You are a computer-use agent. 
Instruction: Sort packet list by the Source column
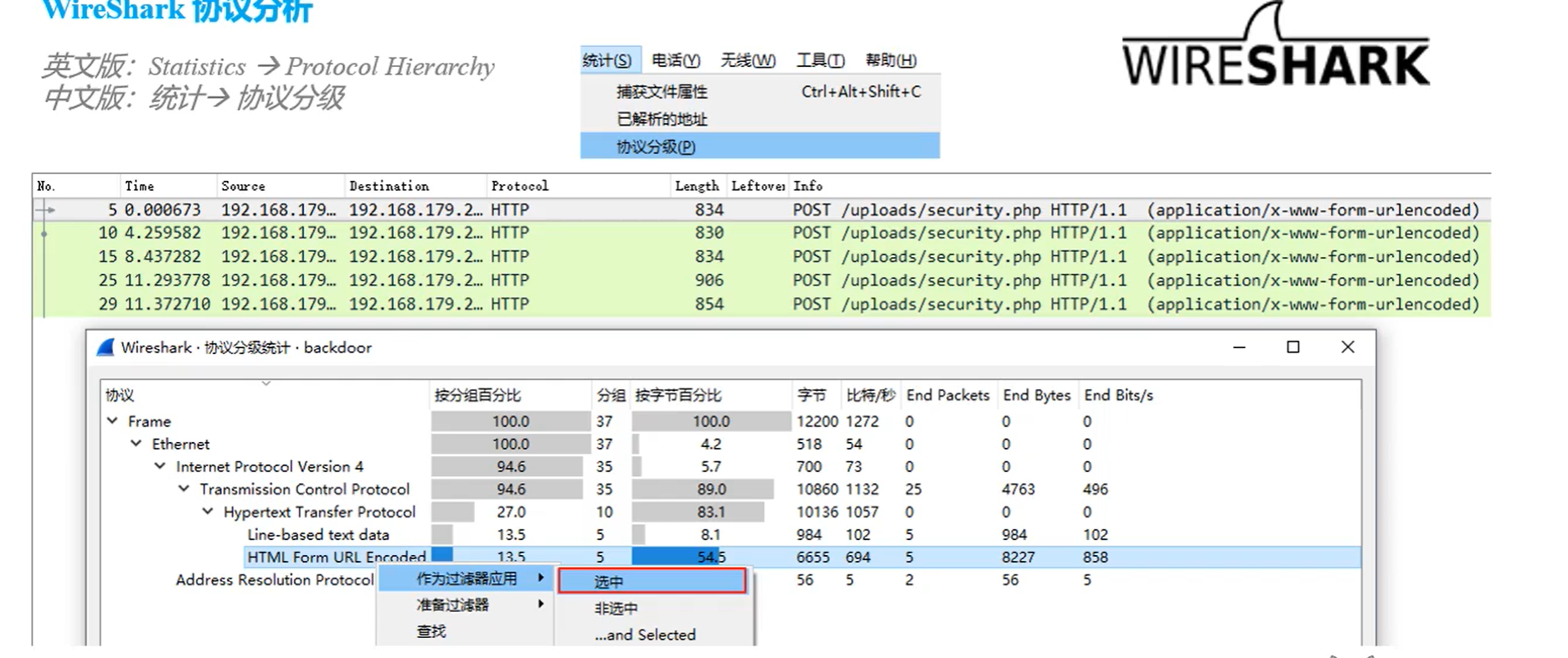pos(243,186)
